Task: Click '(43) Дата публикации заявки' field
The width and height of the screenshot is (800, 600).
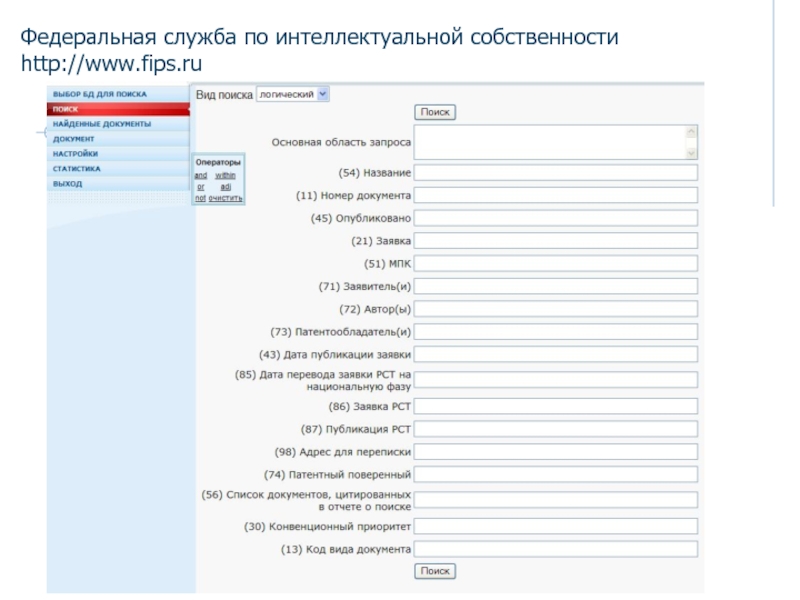Action: [556, 354]
